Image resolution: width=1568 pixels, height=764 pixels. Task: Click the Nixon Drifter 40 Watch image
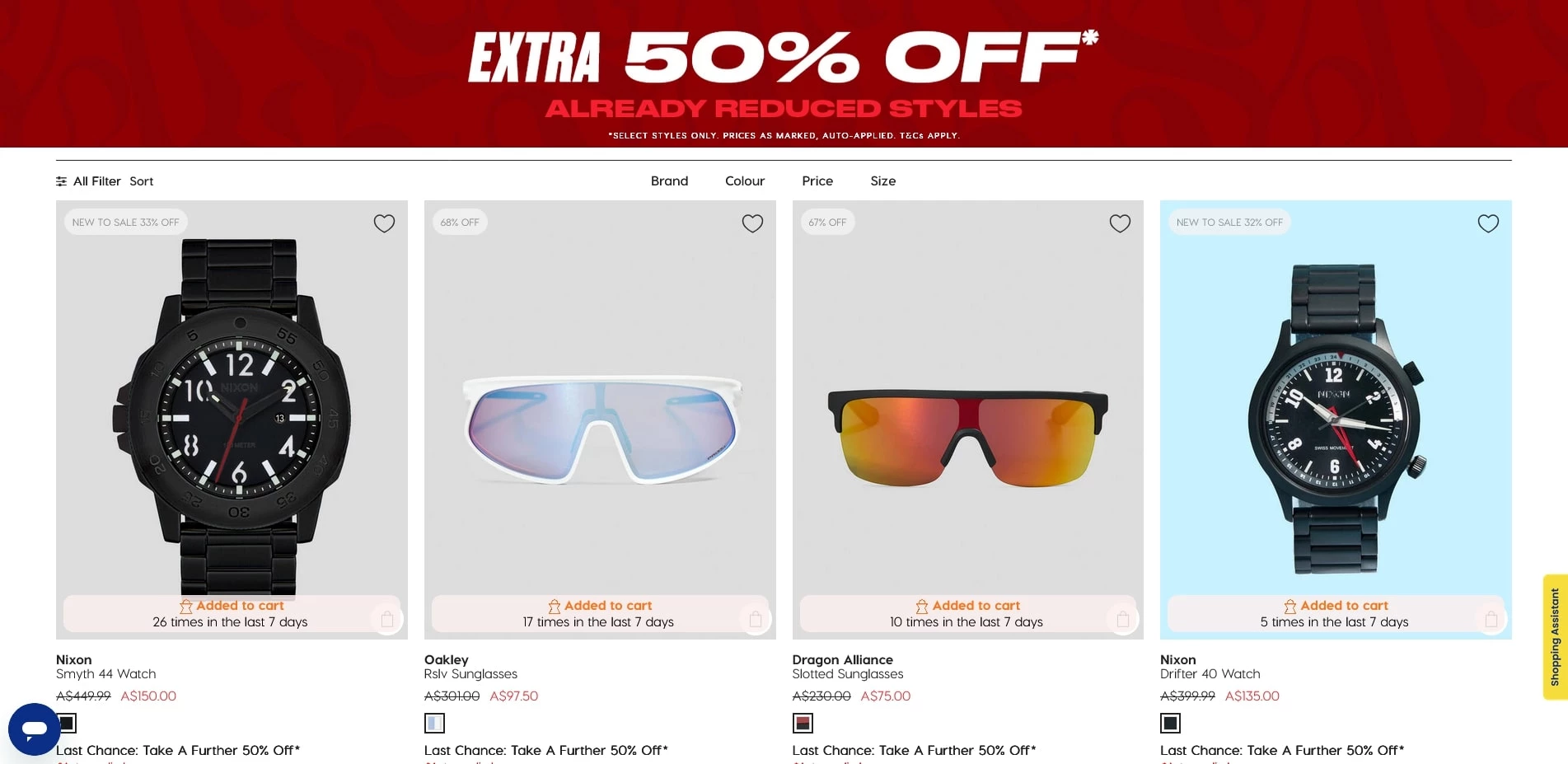coord(1336,419)
